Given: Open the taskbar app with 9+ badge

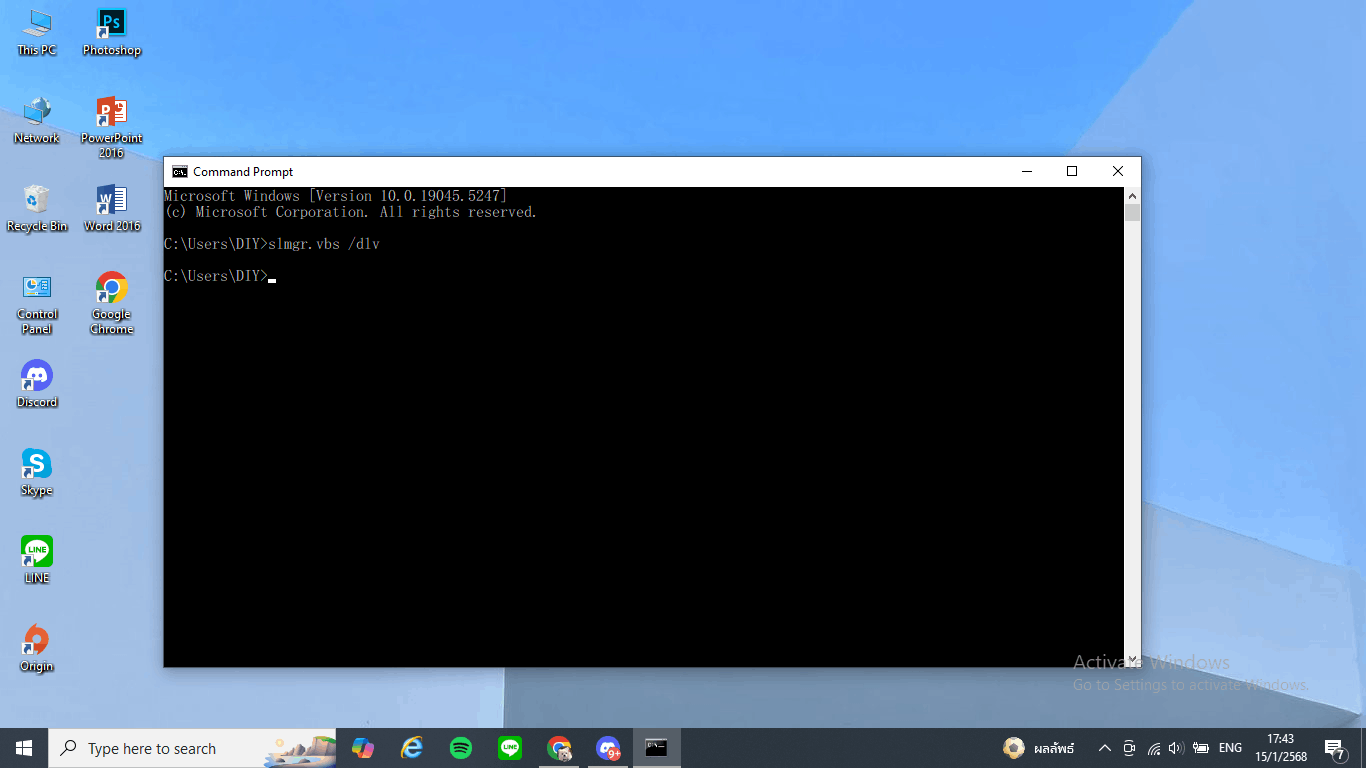Looking at the screenshot, I should click(x=608, y=748).
